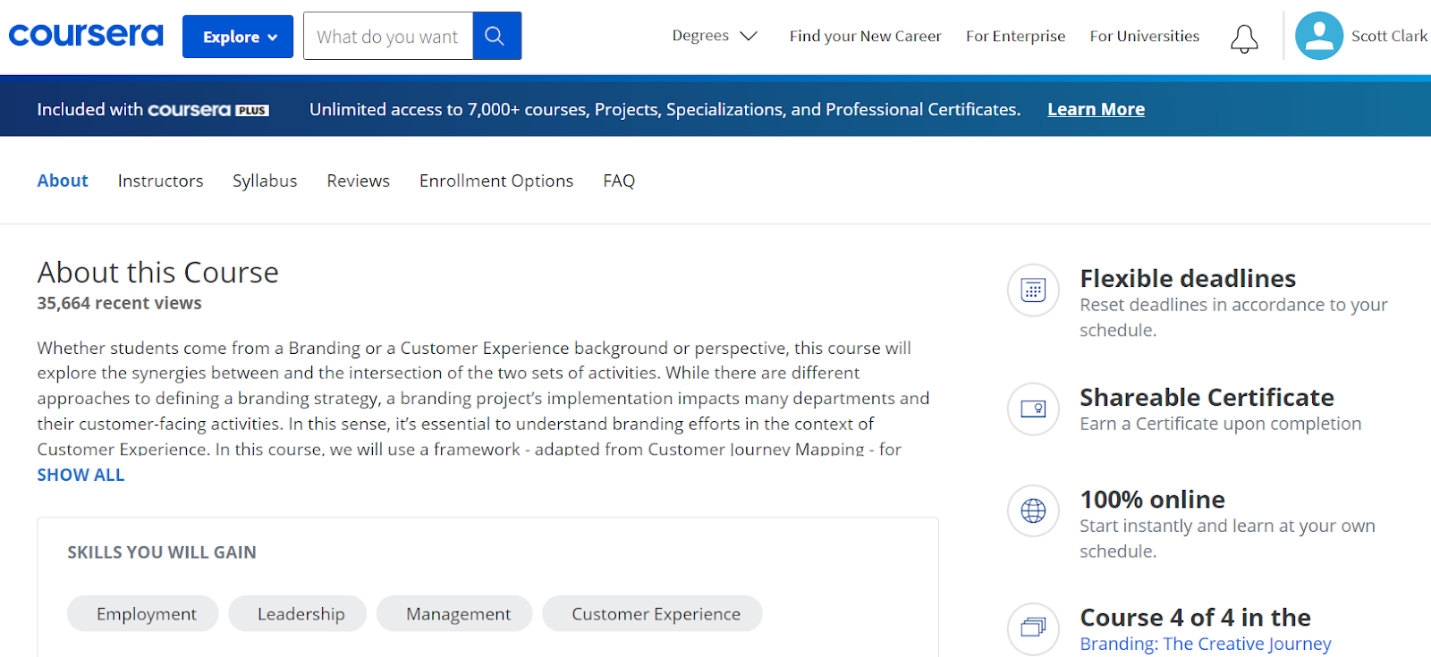Click in the search input field

coord(388,37)
